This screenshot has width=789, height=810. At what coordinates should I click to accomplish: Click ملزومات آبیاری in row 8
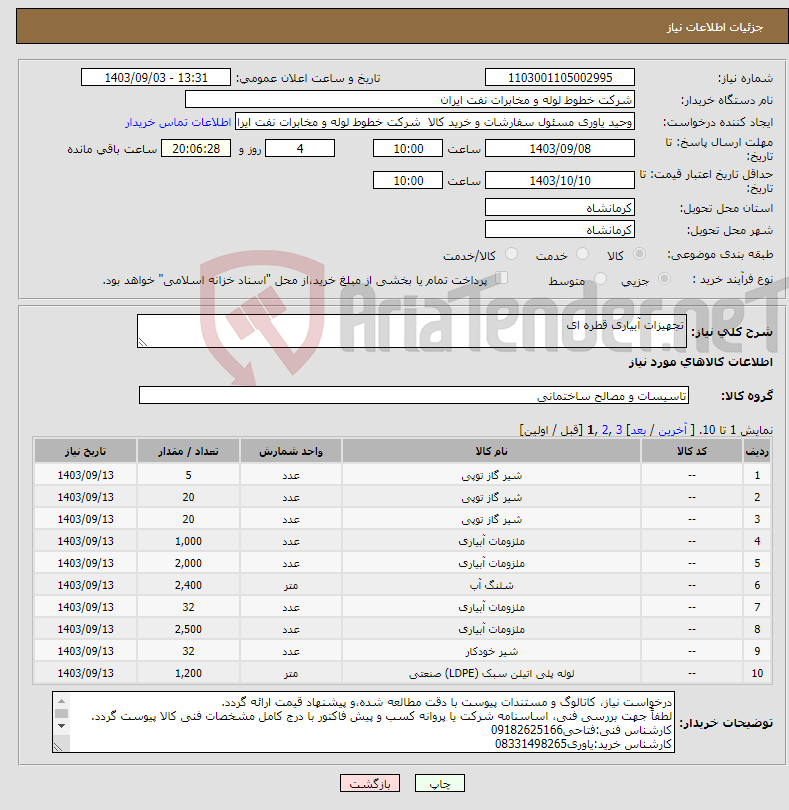491,629
